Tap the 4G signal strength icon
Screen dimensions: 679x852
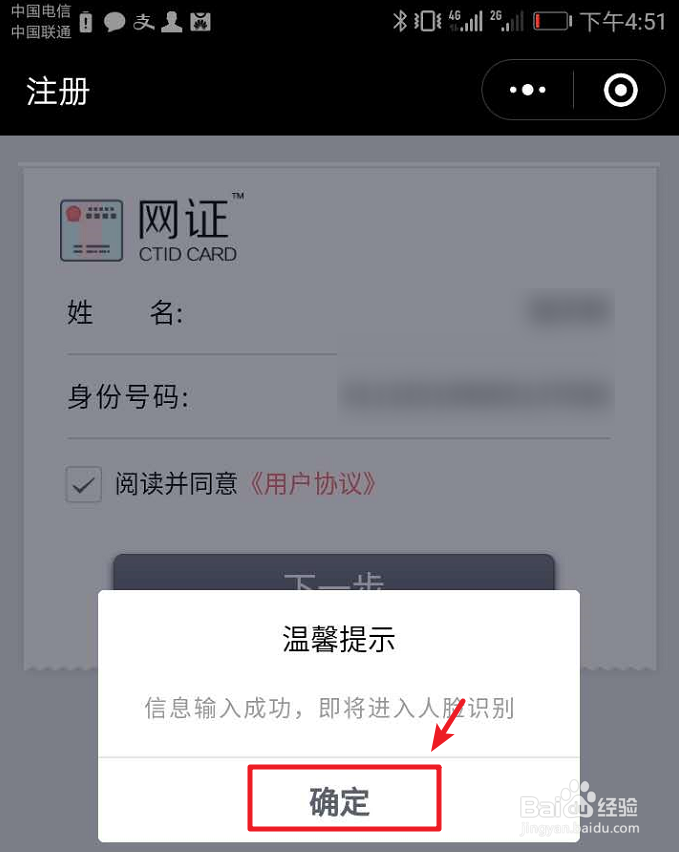tap(466, 21)
